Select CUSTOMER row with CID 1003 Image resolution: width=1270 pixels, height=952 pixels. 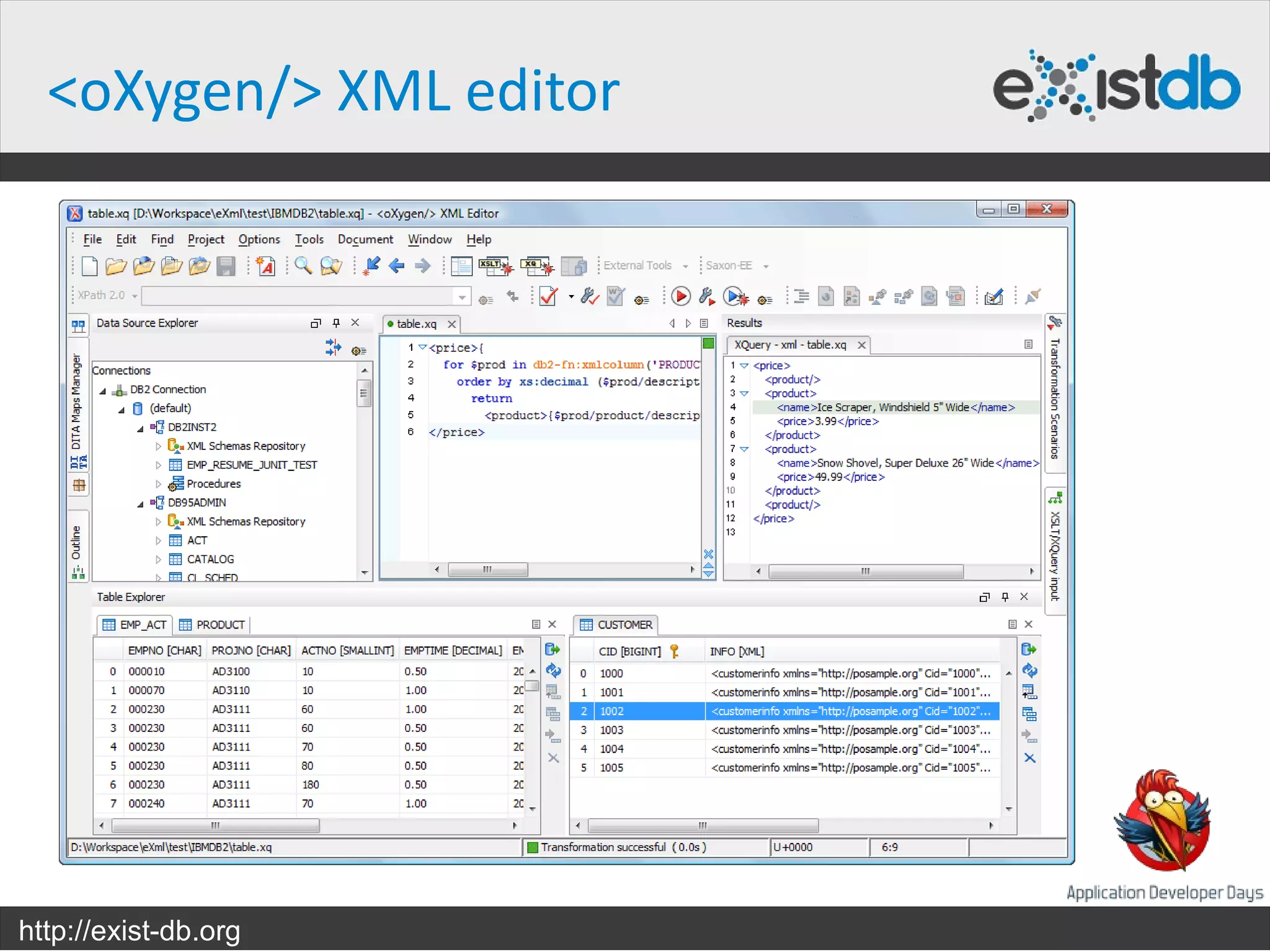pyautogui.click(x=784, y=730)
